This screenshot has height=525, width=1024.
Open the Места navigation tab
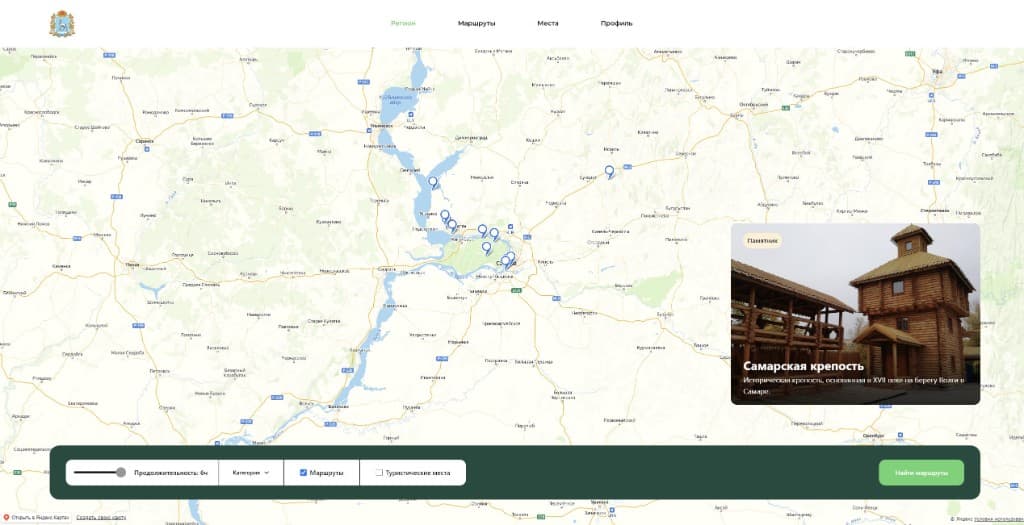(x=547, y=24)
